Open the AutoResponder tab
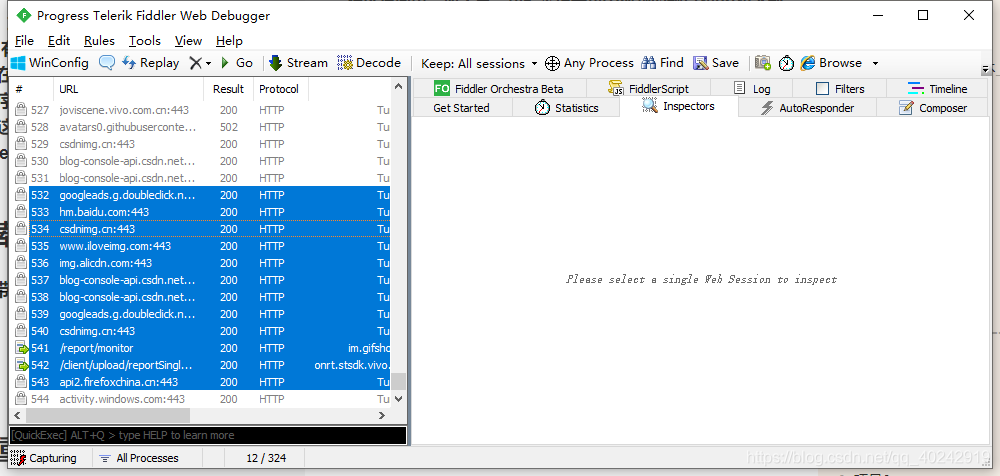1000x476 pixels. pyautogui.click(x=807, y=108)
